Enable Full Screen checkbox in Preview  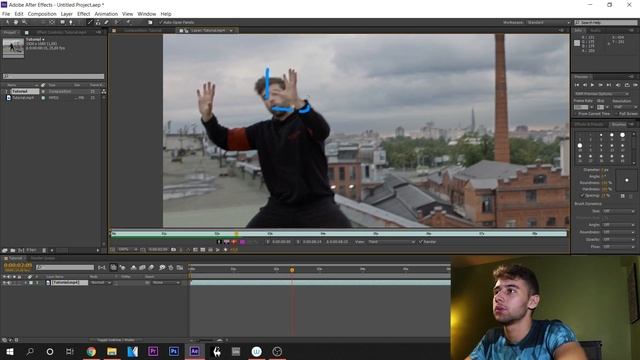[616, 113]
